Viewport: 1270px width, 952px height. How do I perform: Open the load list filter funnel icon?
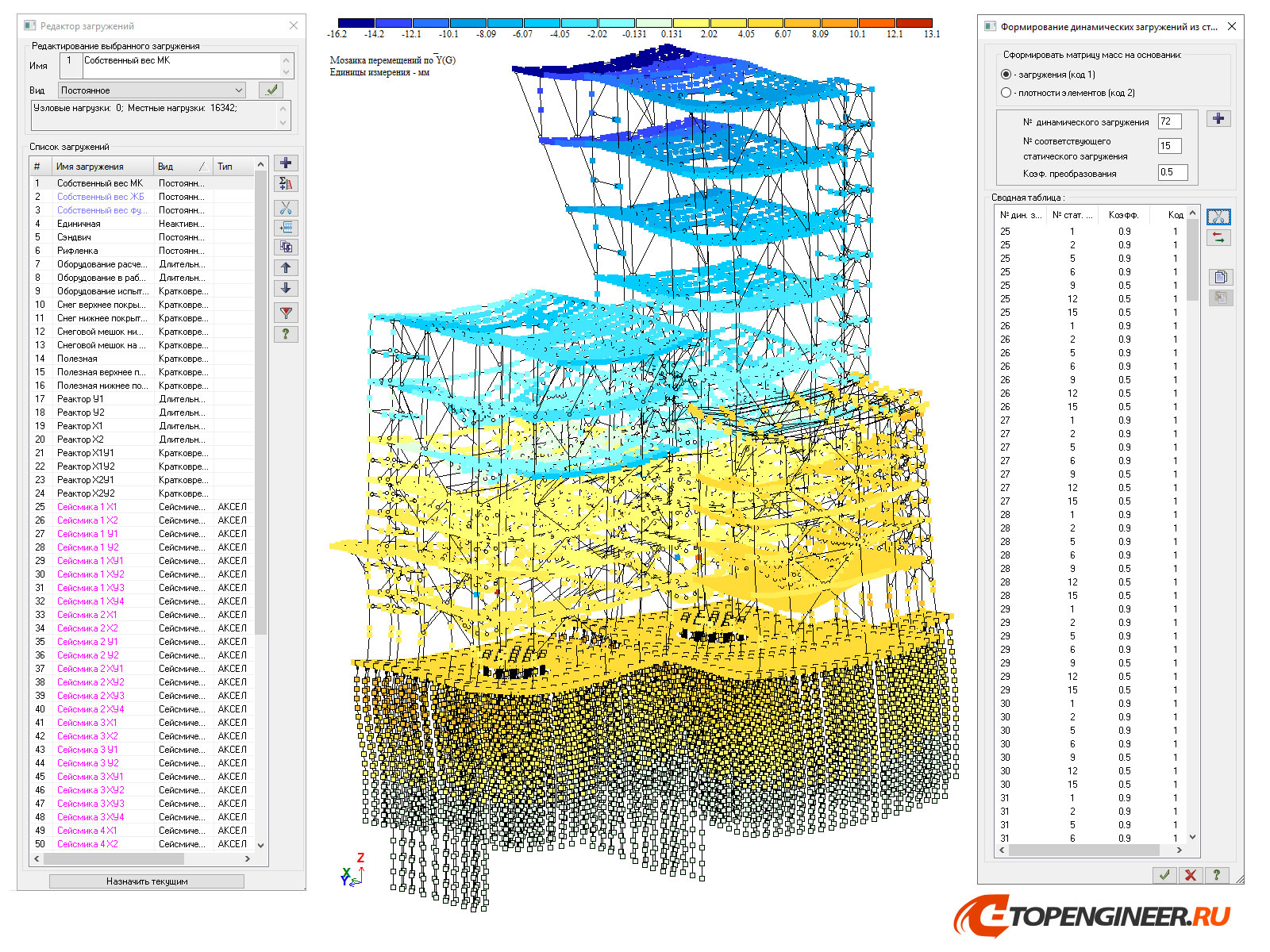[285, 312]
